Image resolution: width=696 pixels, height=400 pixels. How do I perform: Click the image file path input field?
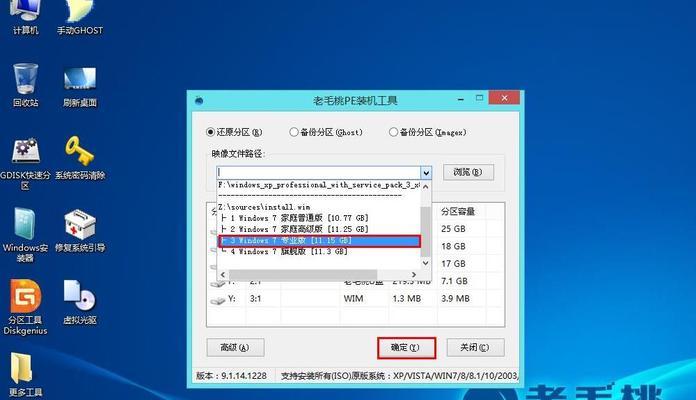pyautogui.click(x=319, y=172)
